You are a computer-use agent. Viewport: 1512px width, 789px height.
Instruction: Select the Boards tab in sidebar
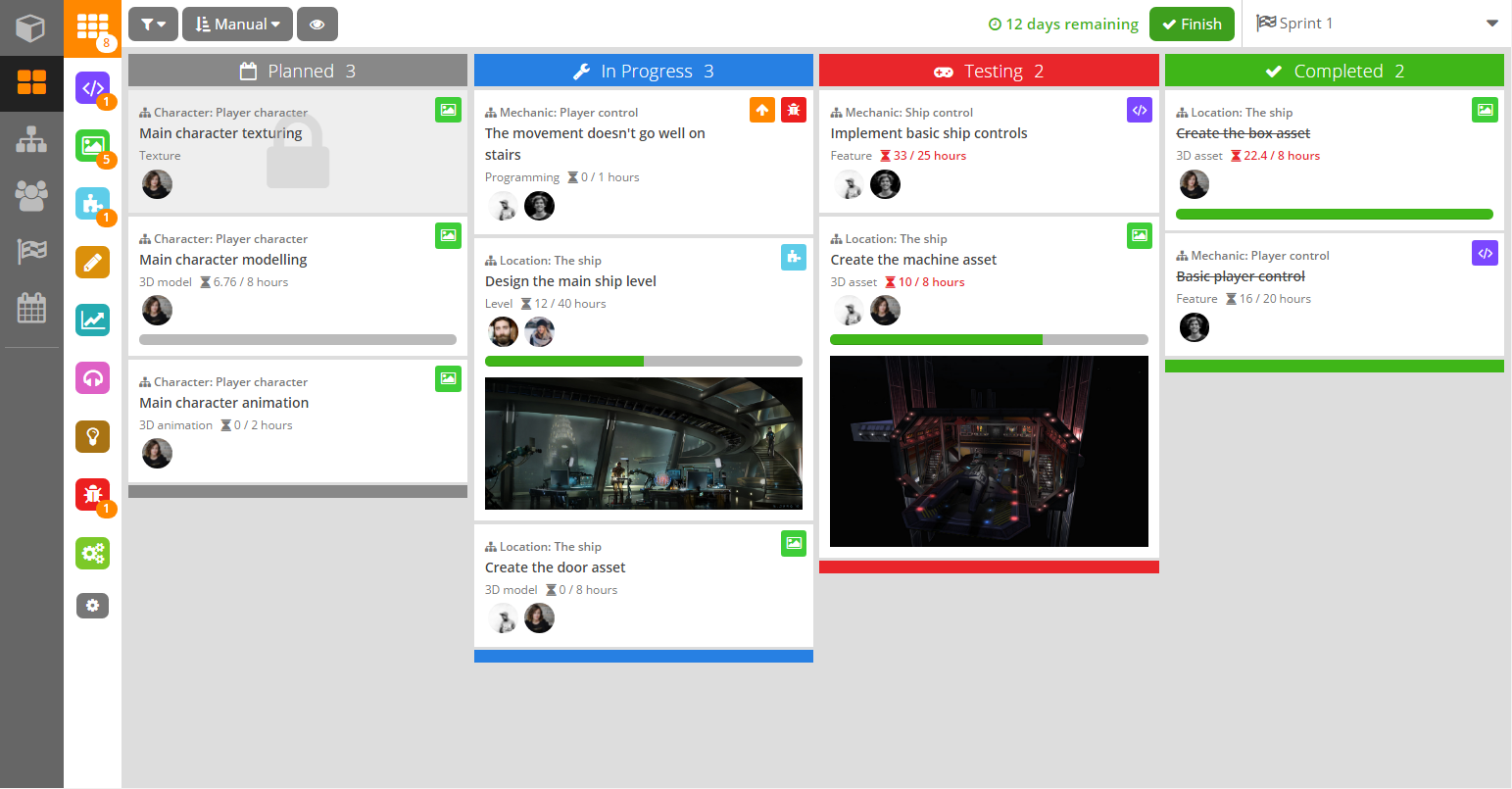[x=32, y=83]
